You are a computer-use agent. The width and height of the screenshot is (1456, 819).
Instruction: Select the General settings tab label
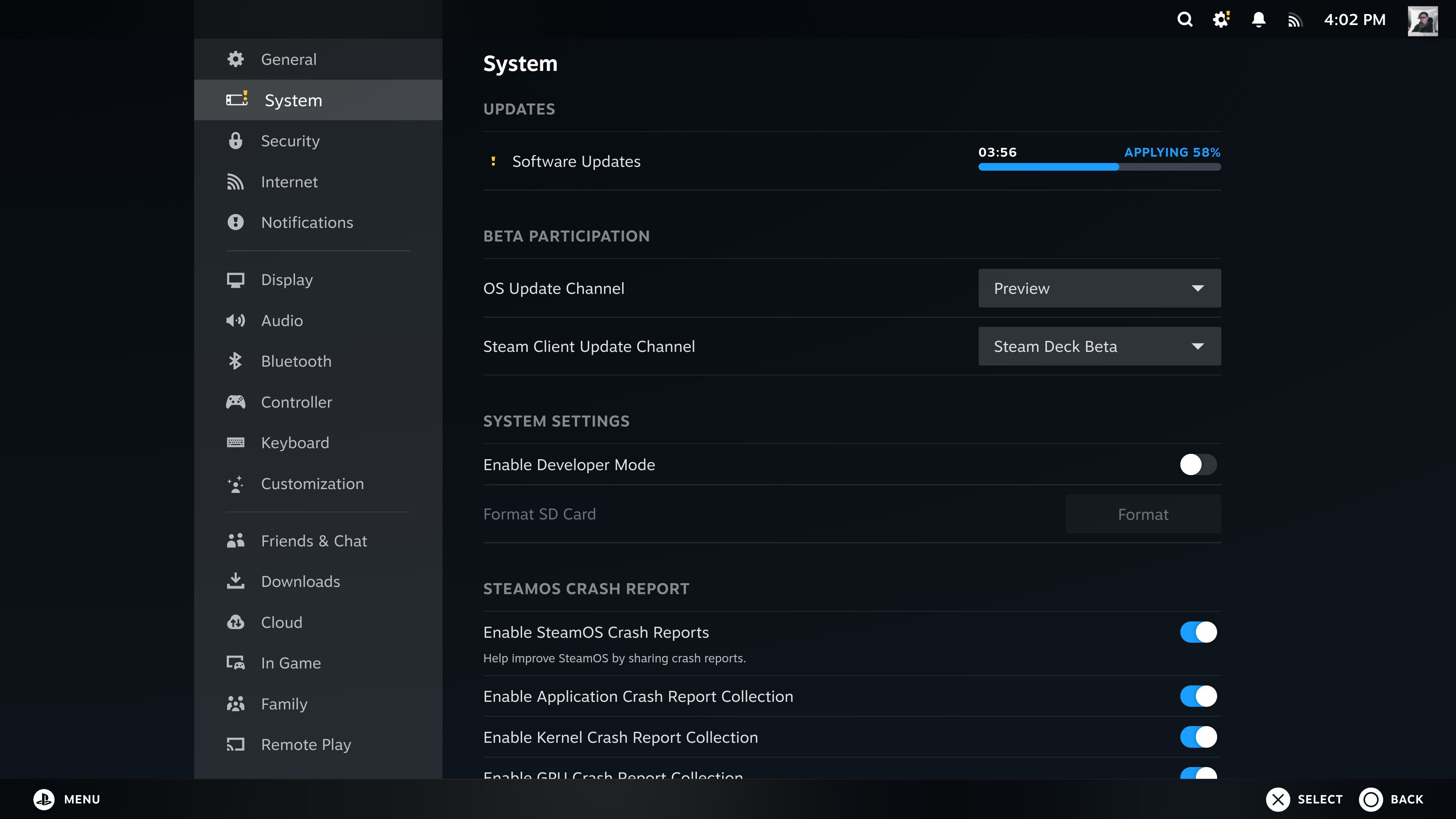[x=289, y=60]
